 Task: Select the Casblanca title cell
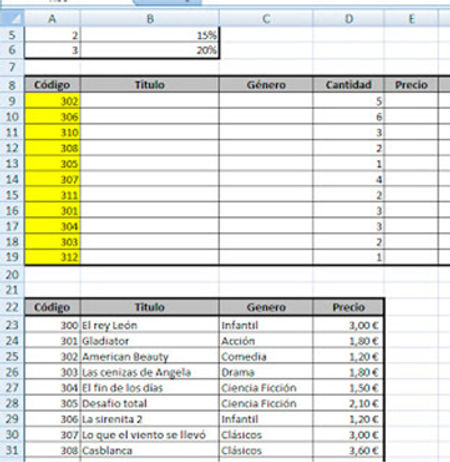pos(150,450)
